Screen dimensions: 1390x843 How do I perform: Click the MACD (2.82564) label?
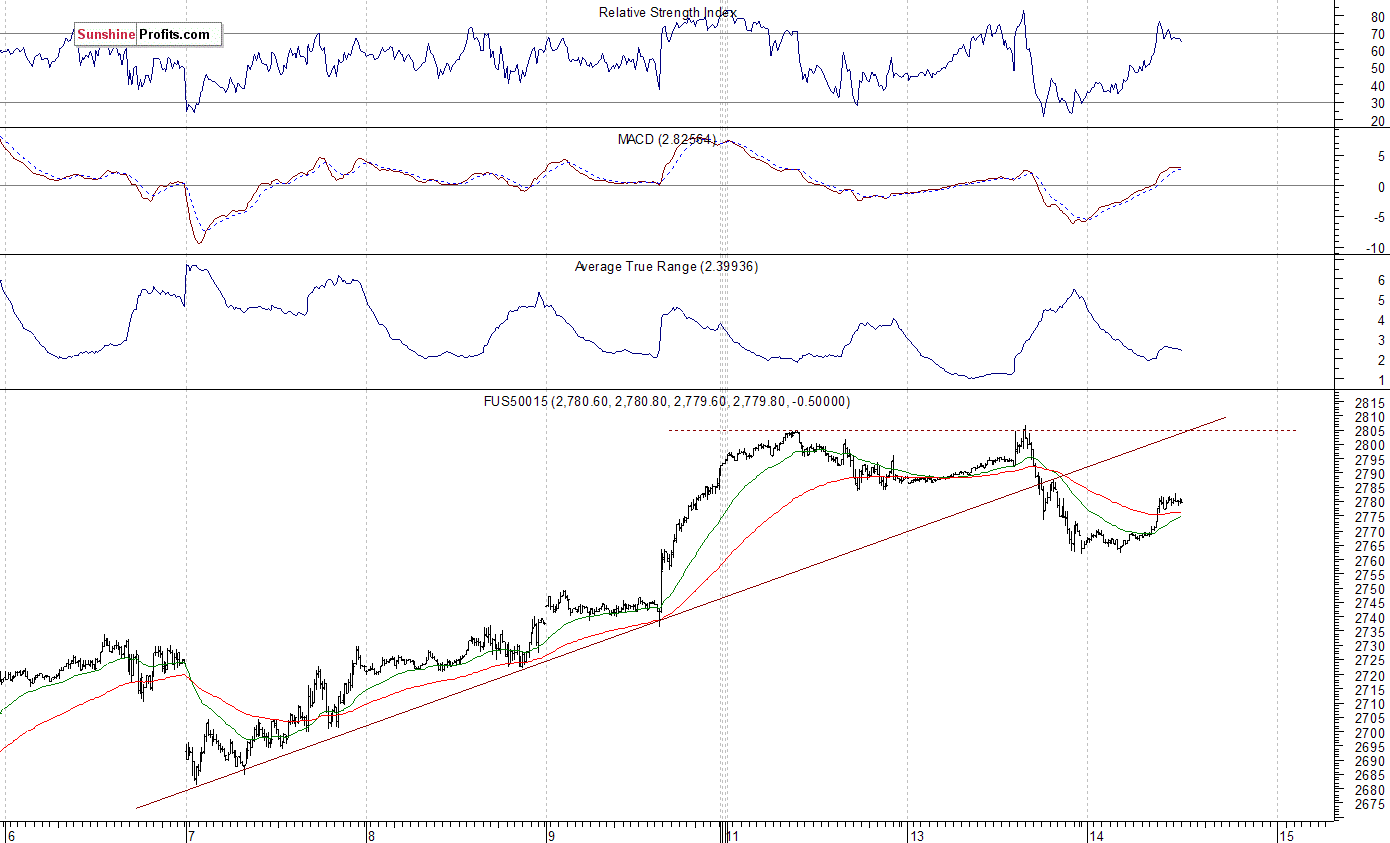click(x=667, y=139)
